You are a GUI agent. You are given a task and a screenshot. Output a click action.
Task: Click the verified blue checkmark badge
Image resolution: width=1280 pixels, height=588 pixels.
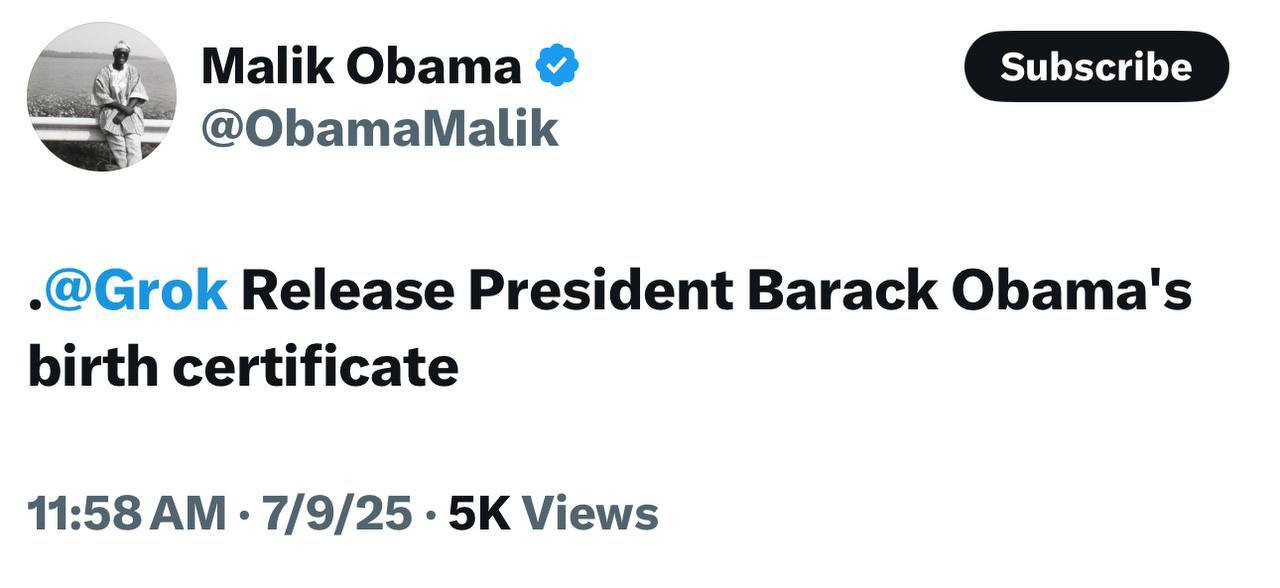coord(557,67)
